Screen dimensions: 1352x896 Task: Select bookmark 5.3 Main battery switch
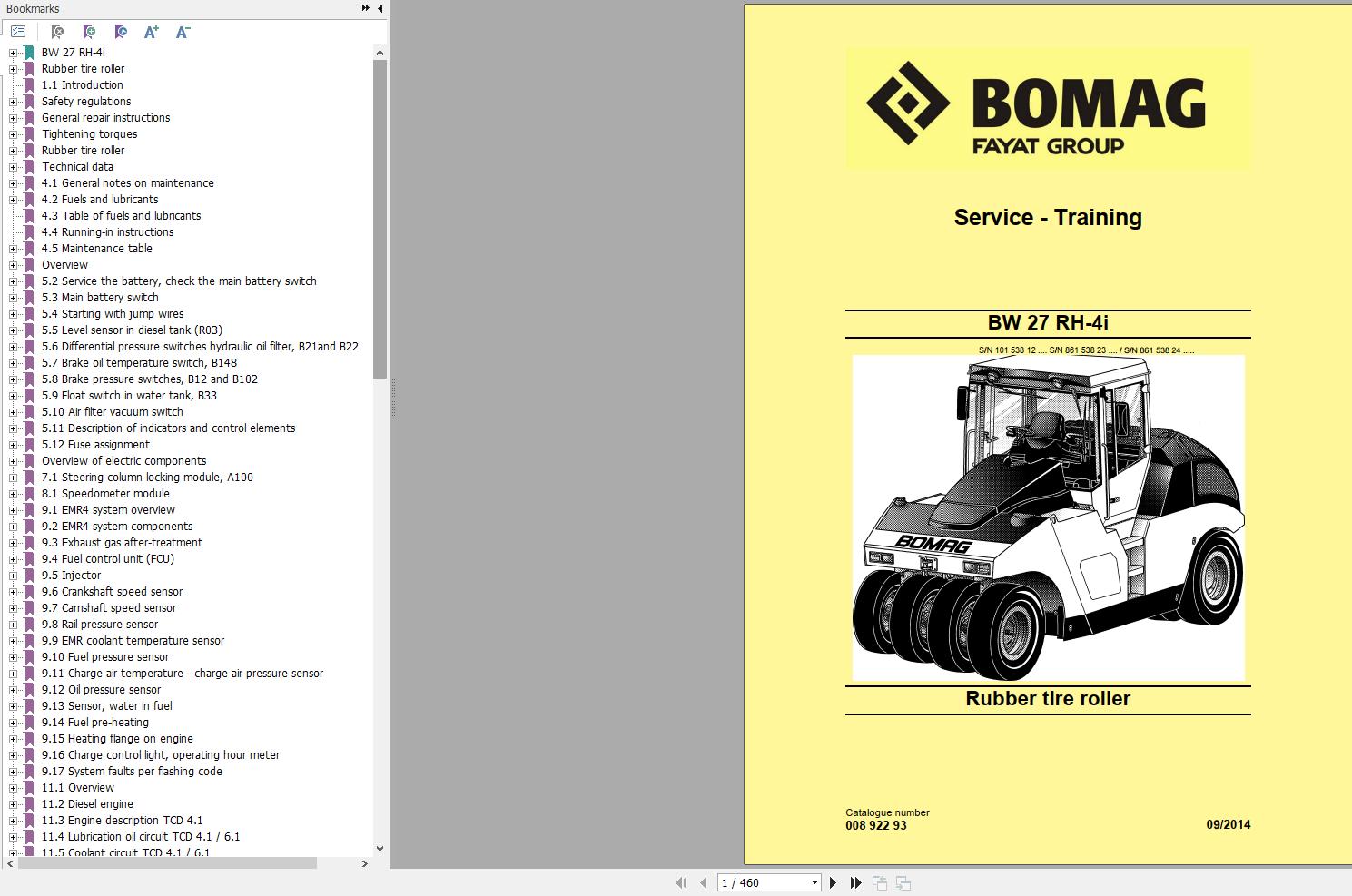point(100,298)
